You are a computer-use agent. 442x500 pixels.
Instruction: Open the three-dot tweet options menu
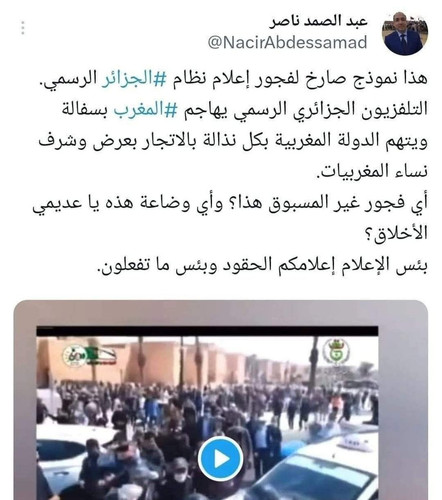[23, 28]
